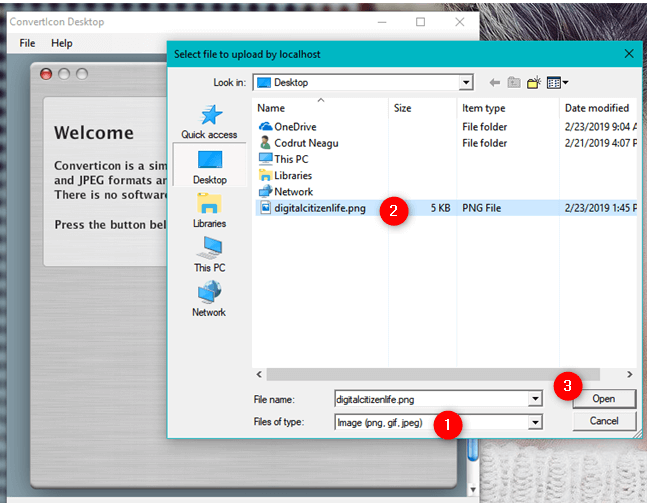Open the File menu in ConvertIcon
Viewport: 654px width, 503px height.
tap(27, 43)
